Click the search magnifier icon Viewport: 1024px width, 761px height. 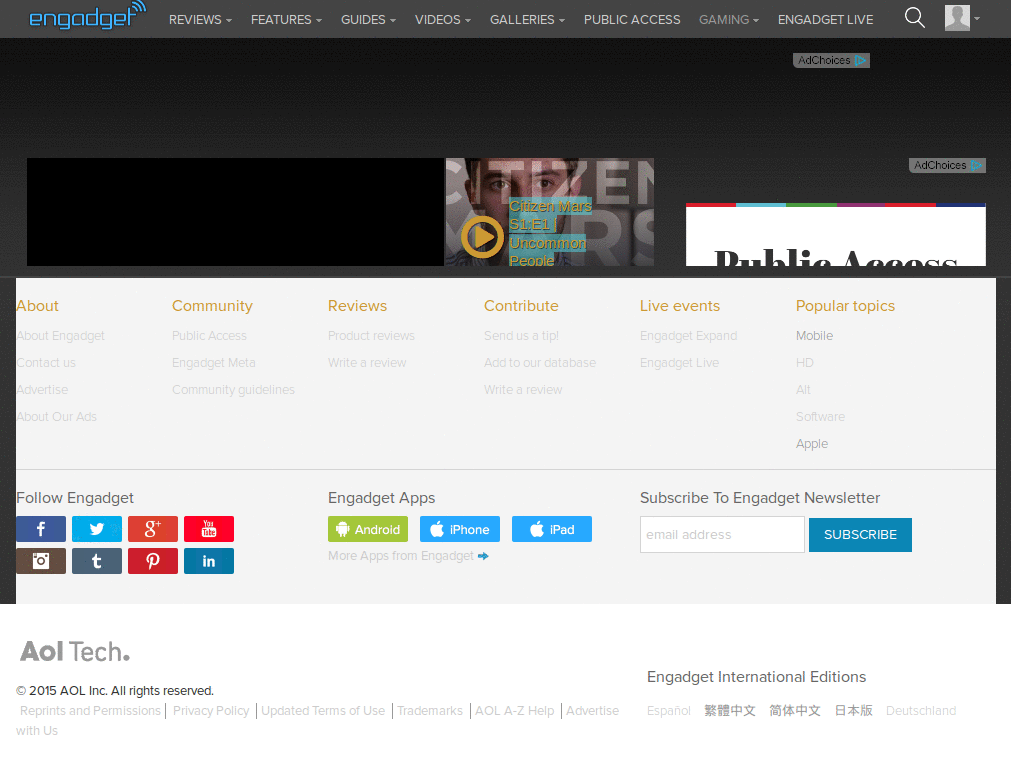point(914,17)
